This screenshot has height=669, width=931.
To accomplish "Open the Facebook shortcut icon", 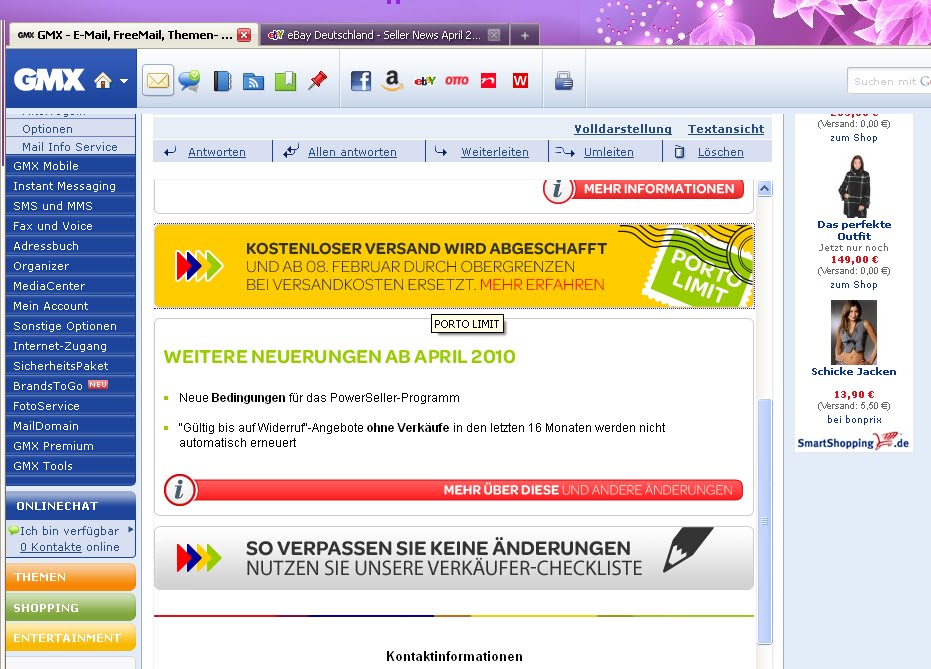I will point(360,81).
